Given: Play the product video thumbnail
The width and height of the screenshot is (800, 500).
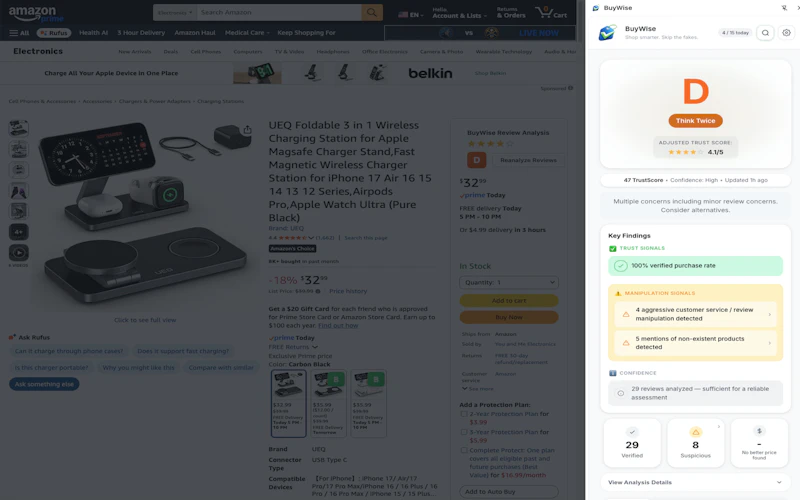Looking at the screenshot, I should [x=18, y=253].
